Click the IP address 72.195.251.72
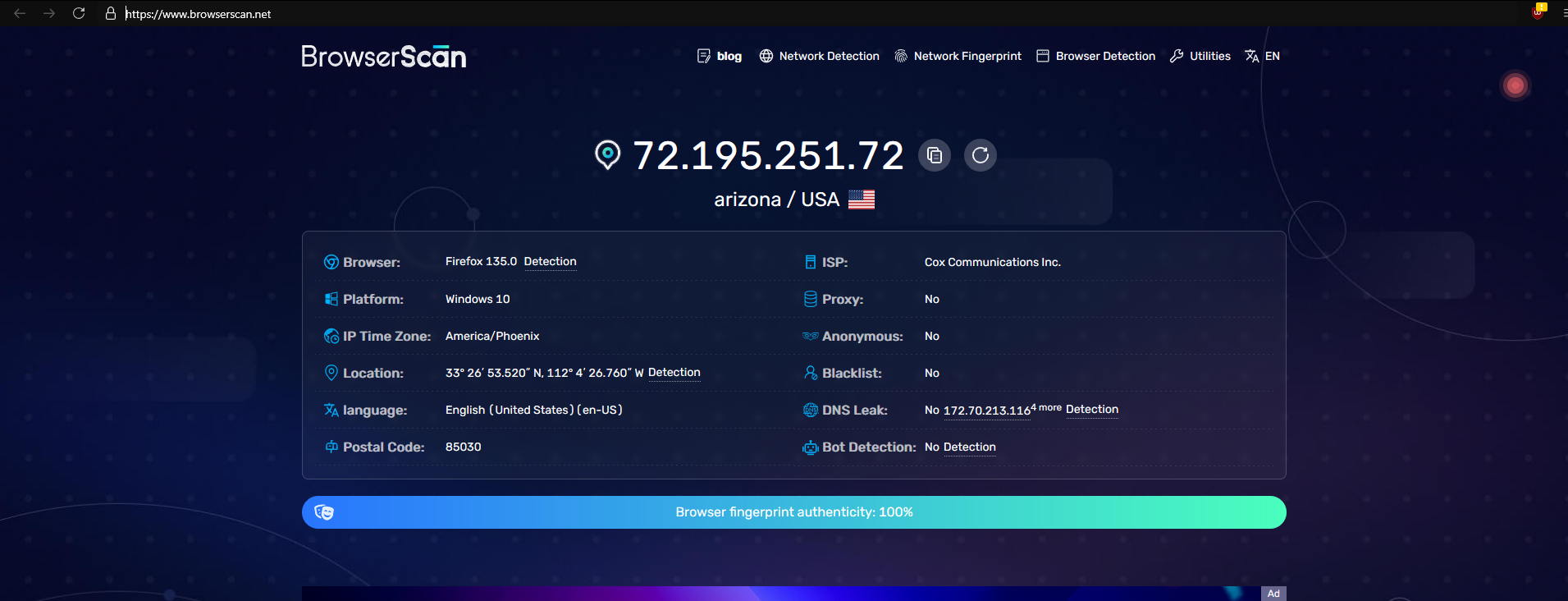 point(769,155)
